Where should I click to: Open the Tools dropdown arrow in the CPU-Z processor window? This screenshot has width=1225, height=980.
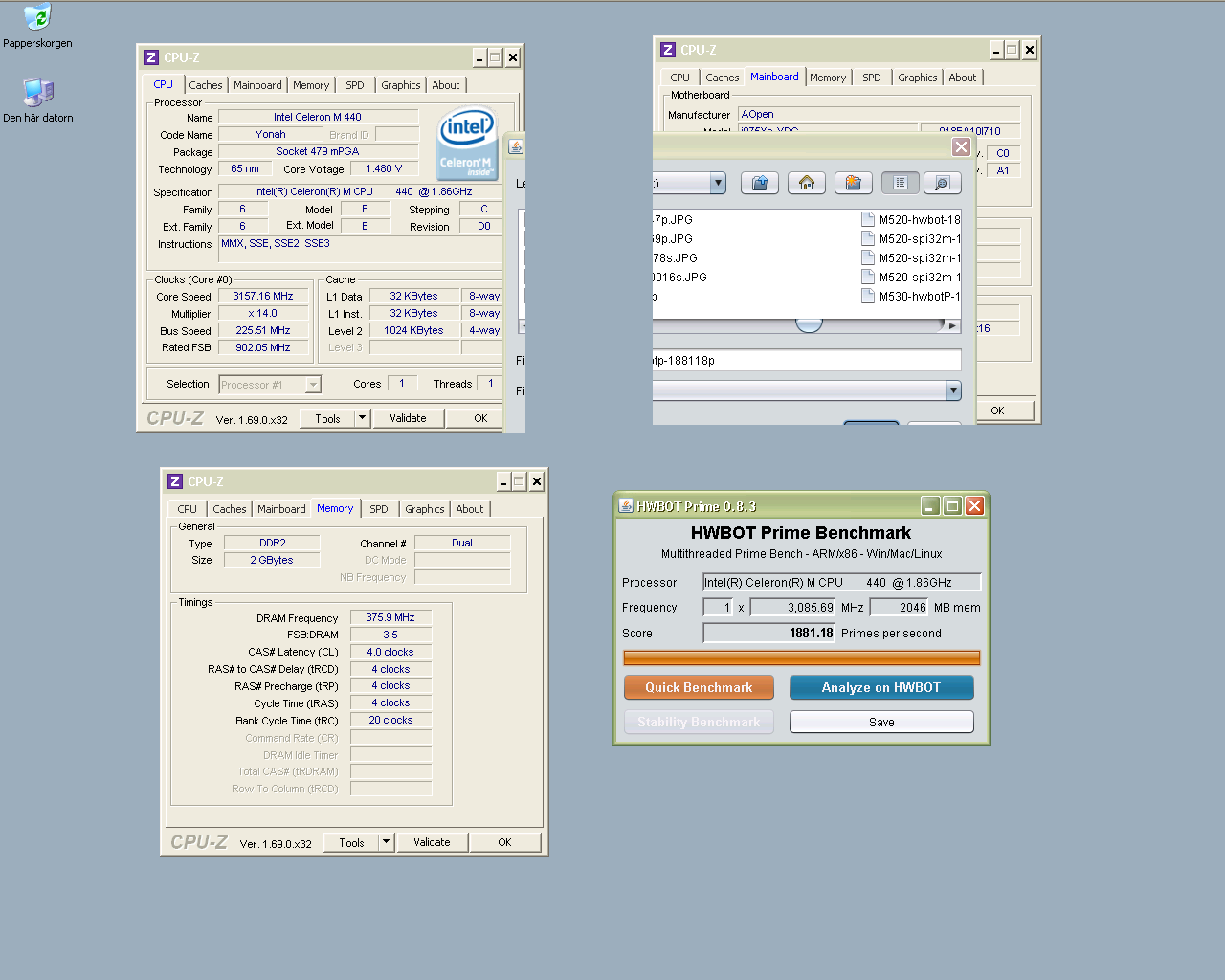(362, 418)
